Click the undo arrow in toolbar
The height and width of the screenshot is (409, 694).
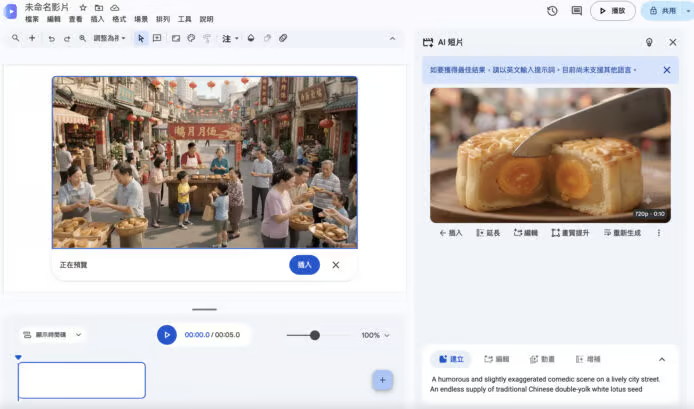[51, 39]
